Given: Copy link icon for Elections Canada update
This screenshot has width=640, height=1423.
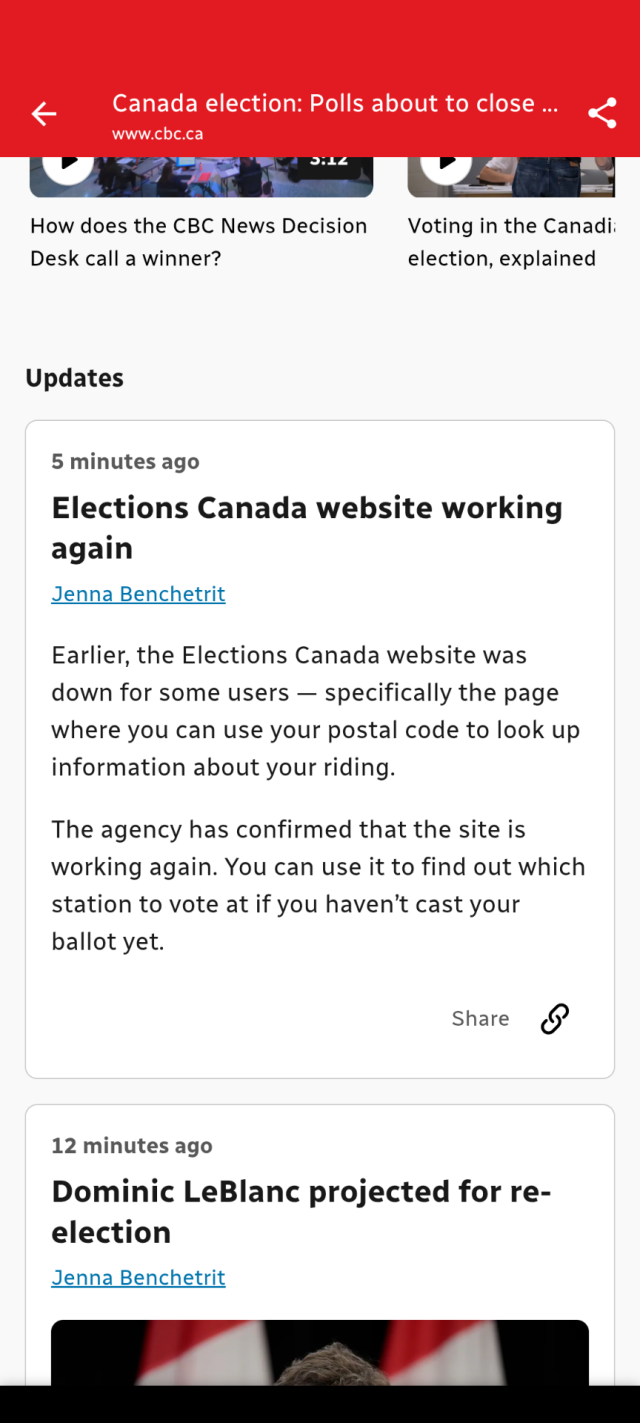Looking at the screenshot, I should pyautogui.click(x=555, y=1018).
